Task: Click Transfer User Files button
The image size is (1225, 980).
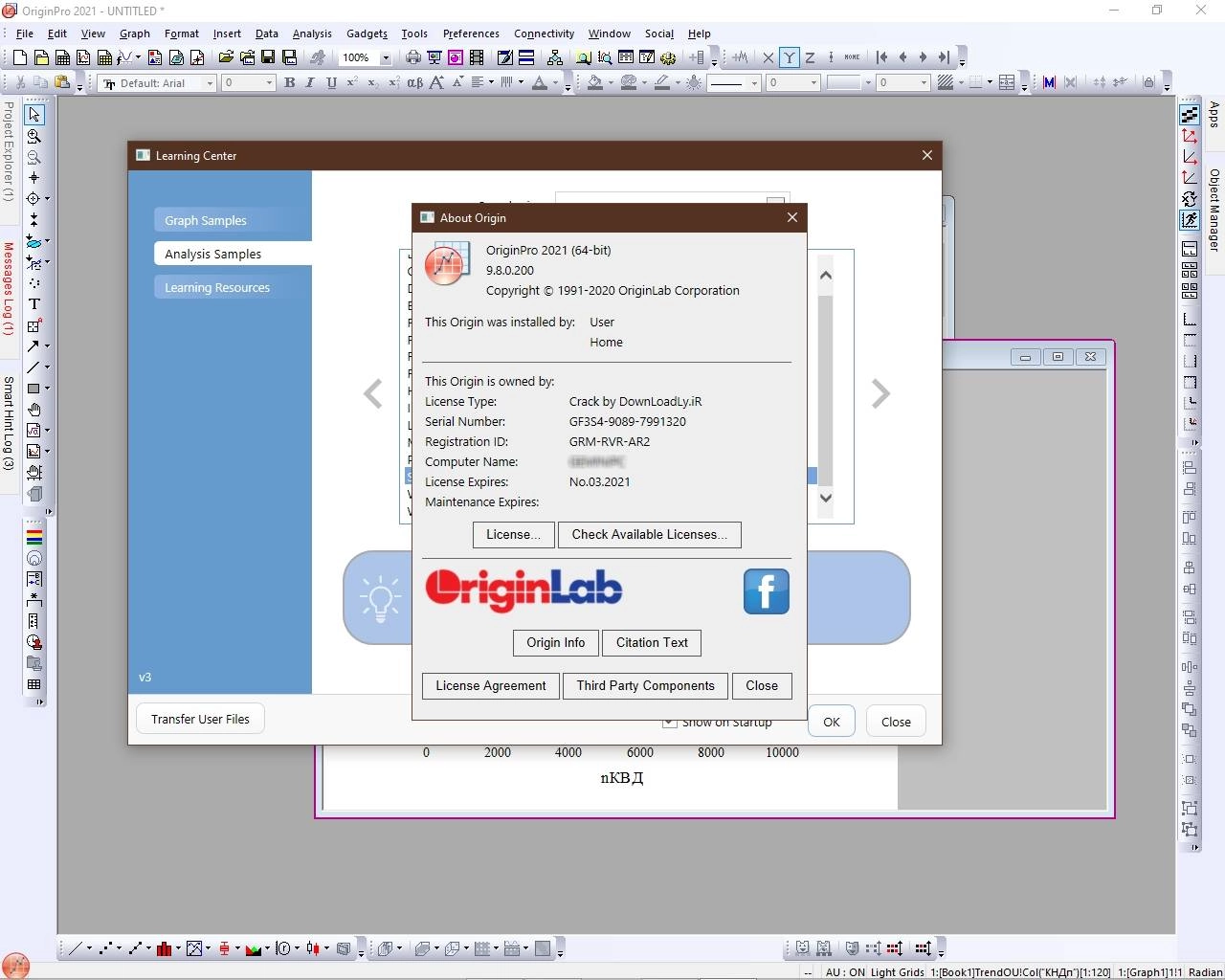Action: [200, 720]
